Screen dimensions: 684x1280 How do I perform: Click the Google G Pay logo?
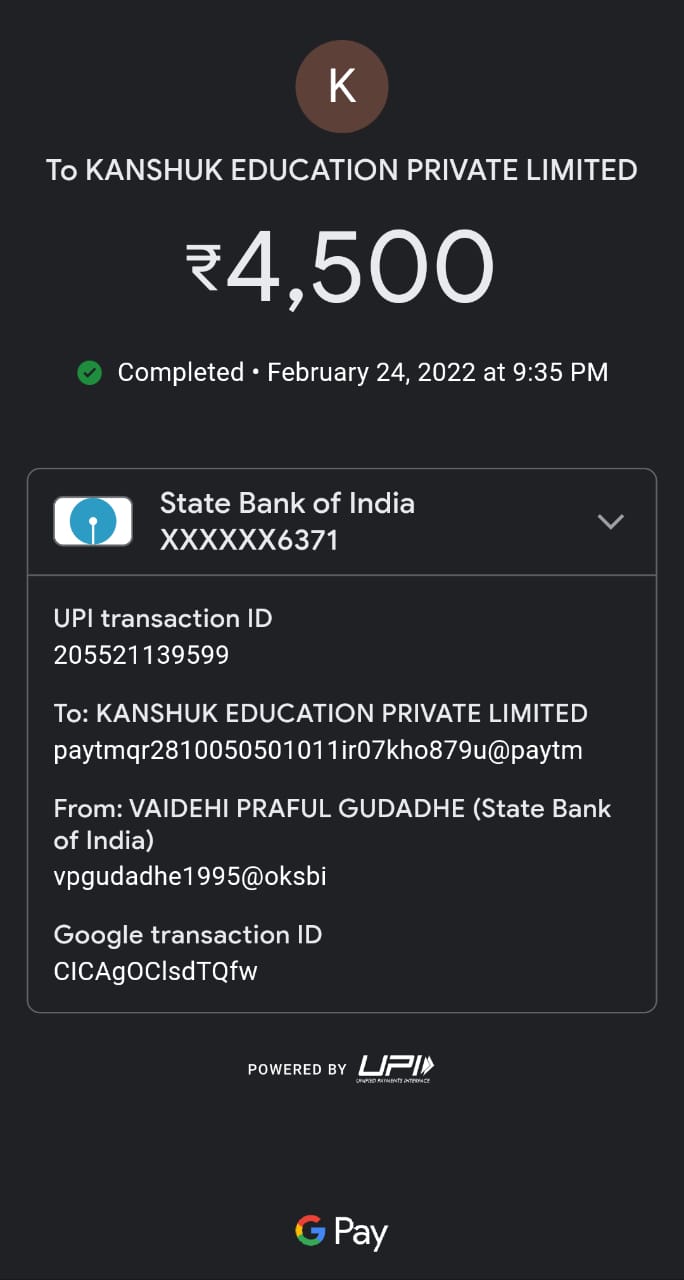(x=342, y=1232)
